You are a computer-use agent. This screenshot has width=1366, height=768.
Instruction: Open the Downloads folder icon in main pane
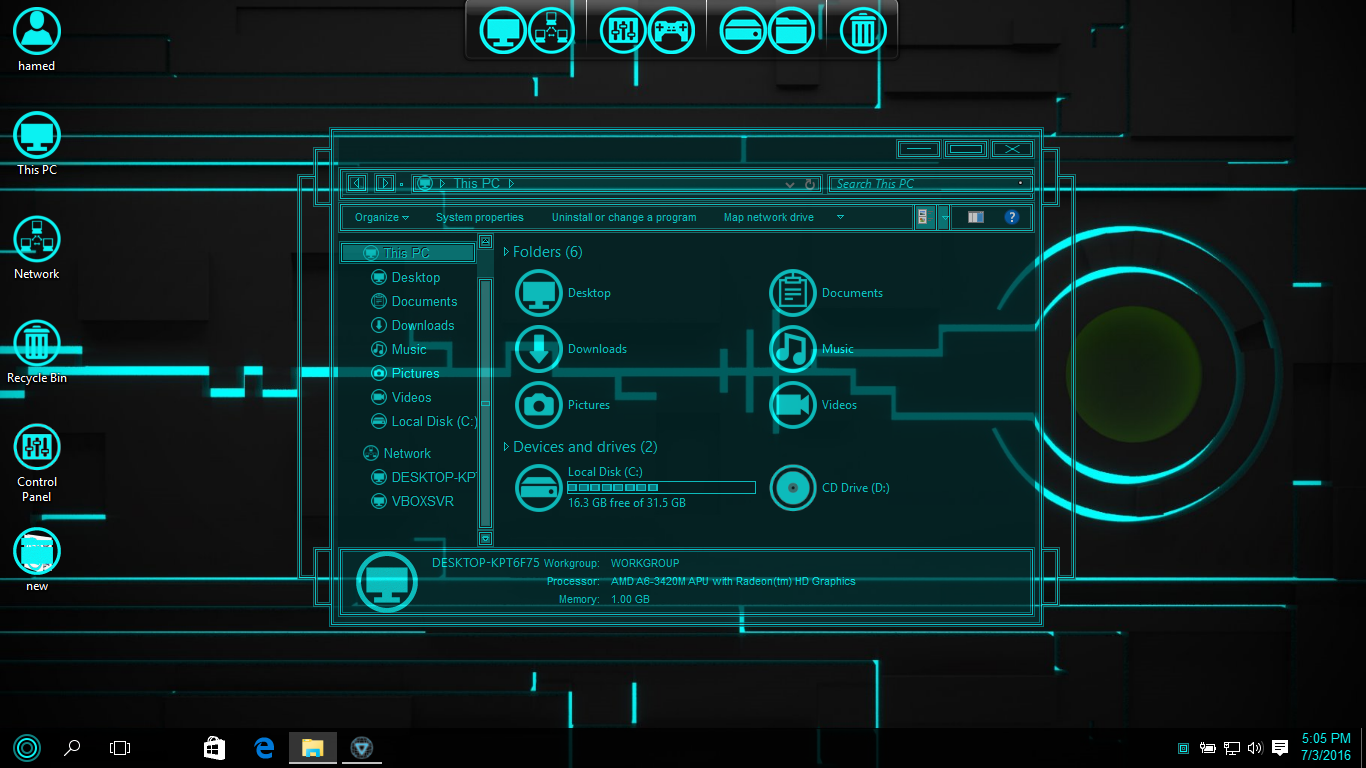(x=539, y=349)
